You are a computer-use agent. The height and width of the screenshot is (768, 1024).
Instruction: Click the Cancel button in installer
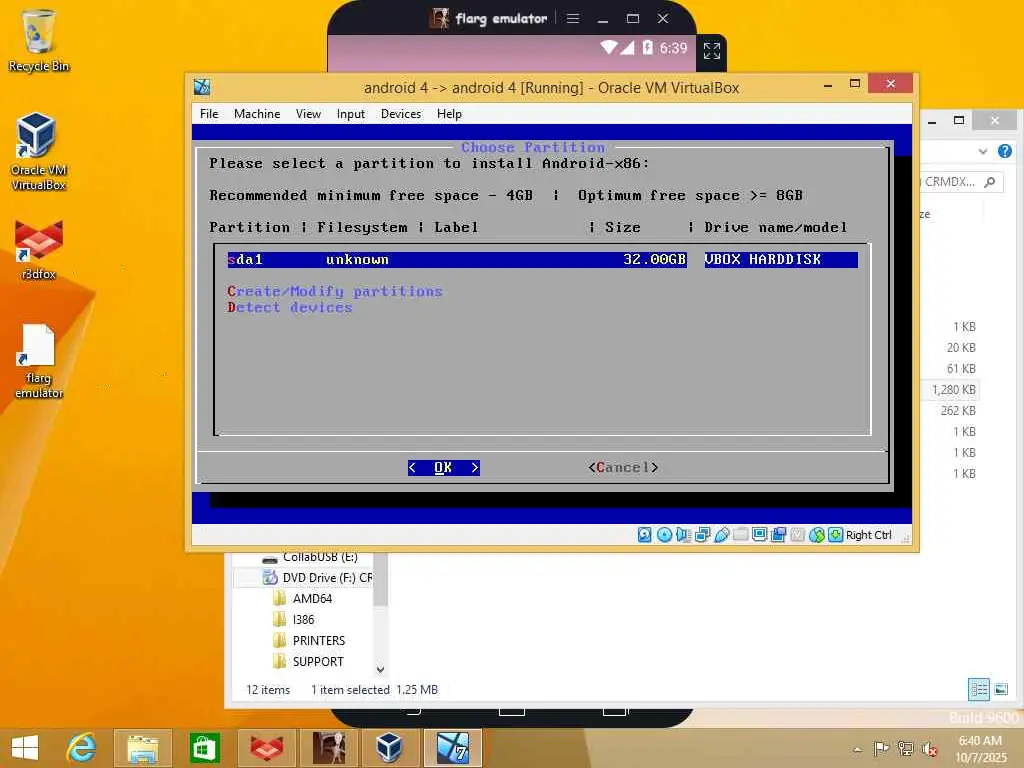coord(623,468)
